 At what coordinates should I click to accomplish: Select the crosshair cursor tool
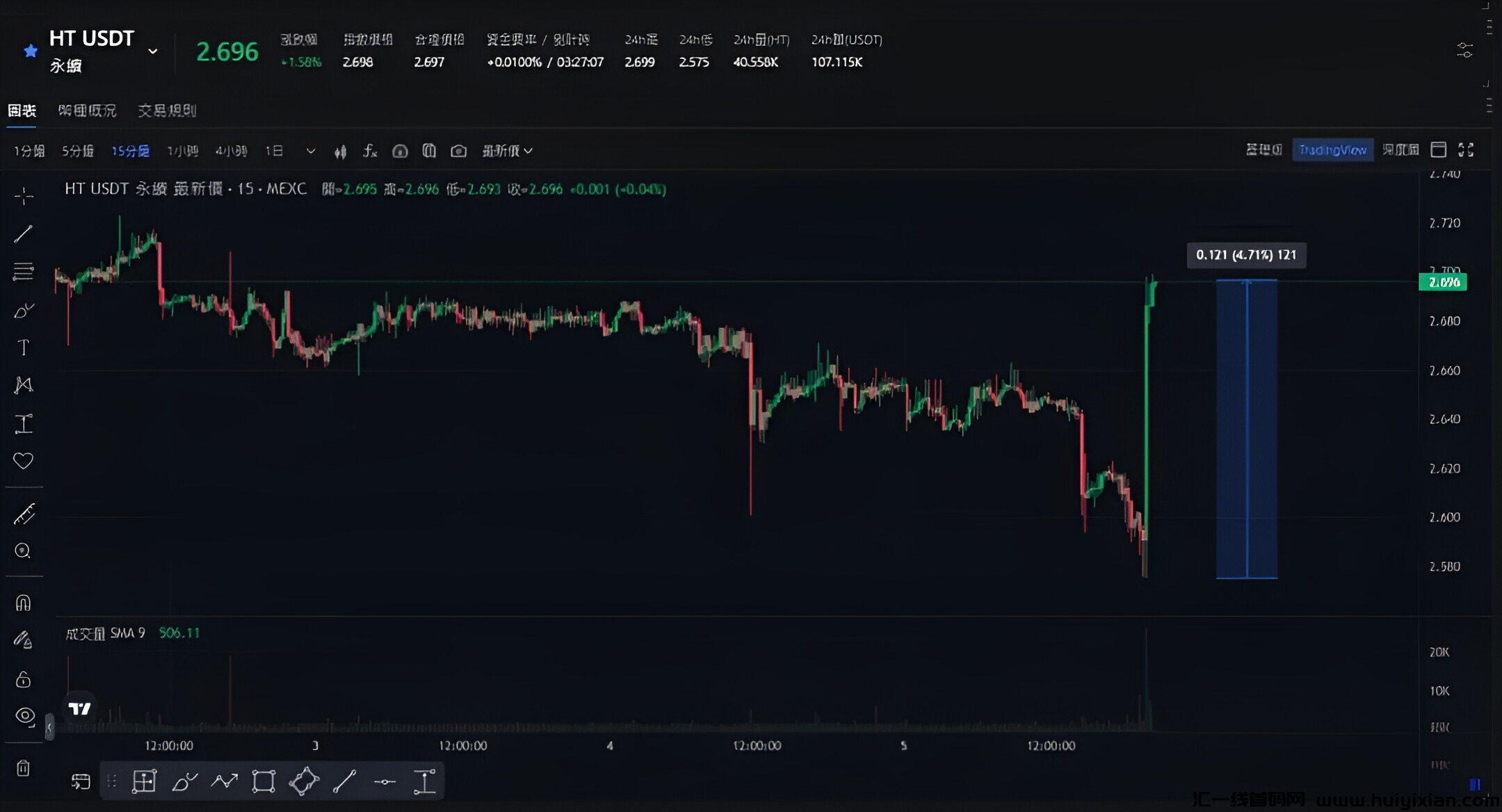[x=24, y=196]
